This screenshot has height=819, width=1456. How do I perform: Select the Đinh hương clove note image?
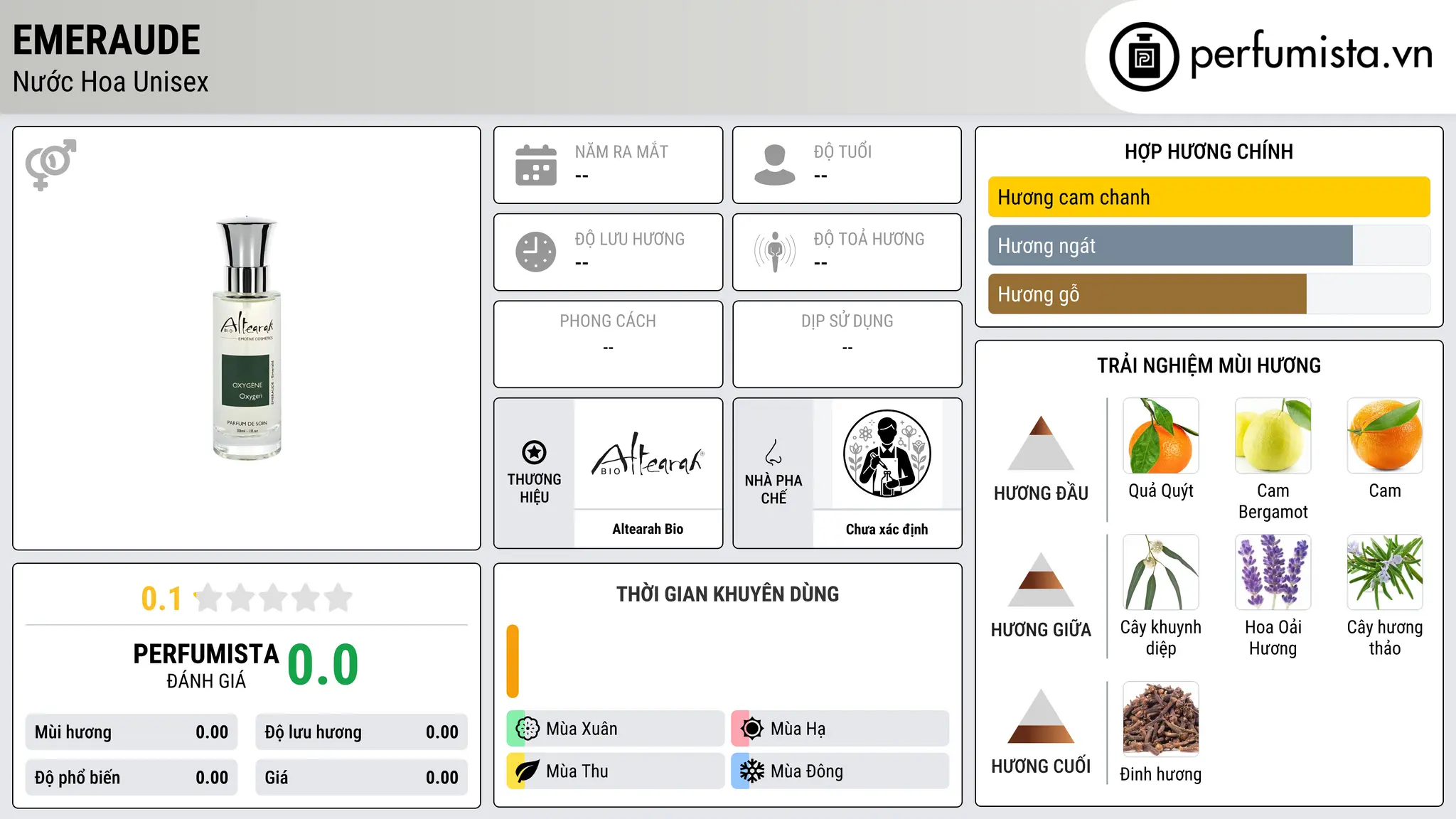click(x=1161, y=719)
